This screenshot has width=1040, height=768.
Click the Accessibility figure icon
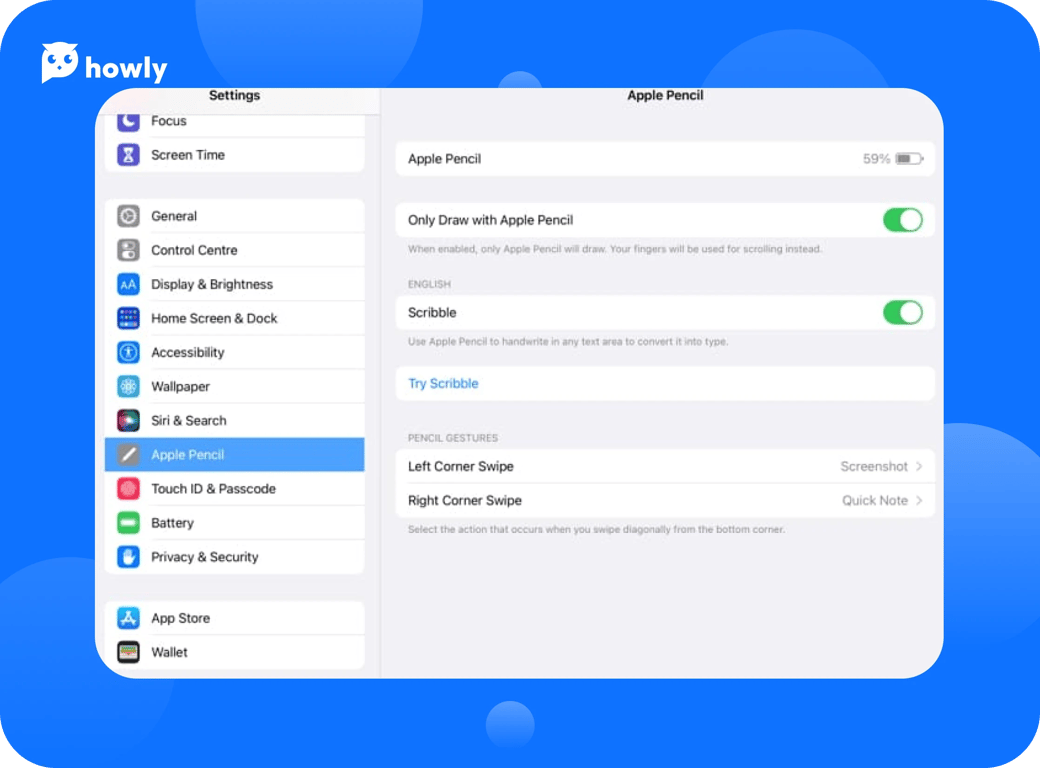point(128,352)
